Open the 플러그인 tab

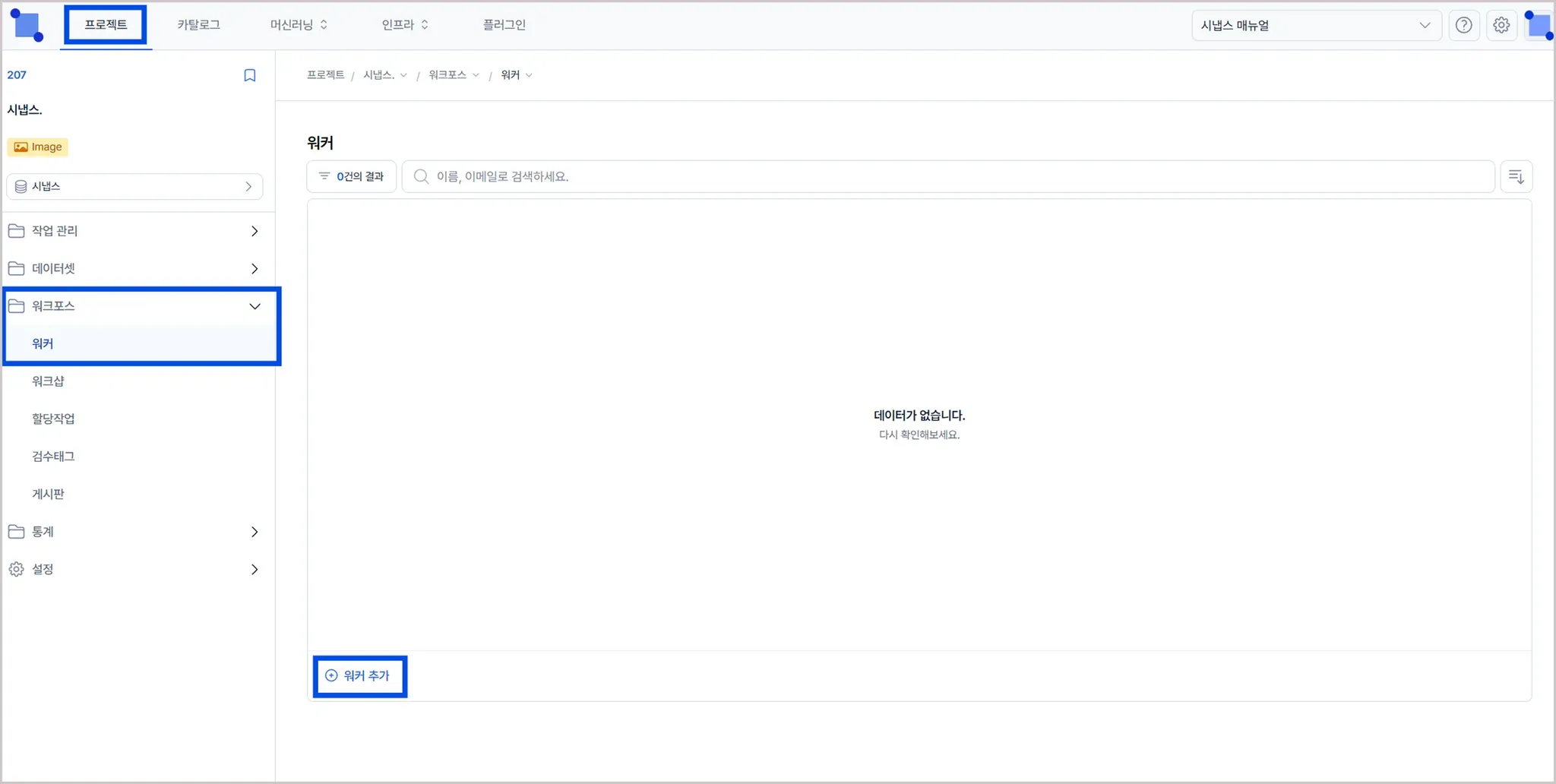[x=504, y=25]
